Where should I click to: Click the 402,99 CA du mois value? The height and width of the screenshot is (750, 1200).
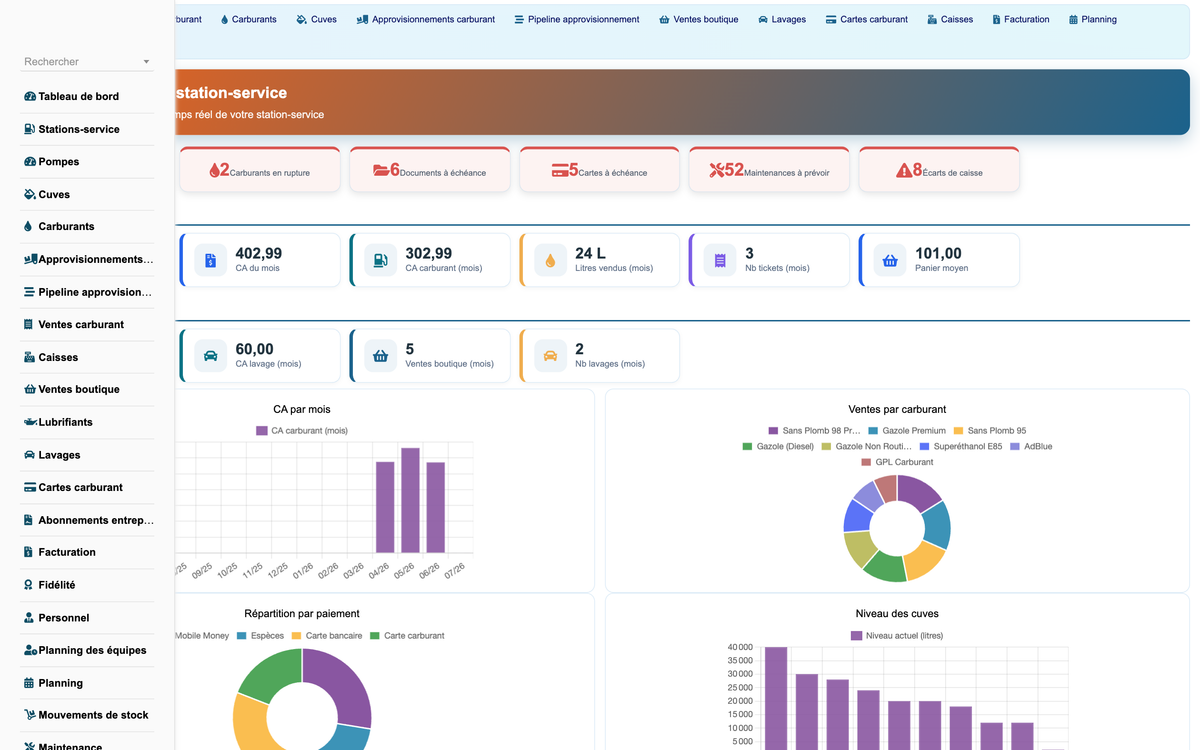[x=259, y=254]
